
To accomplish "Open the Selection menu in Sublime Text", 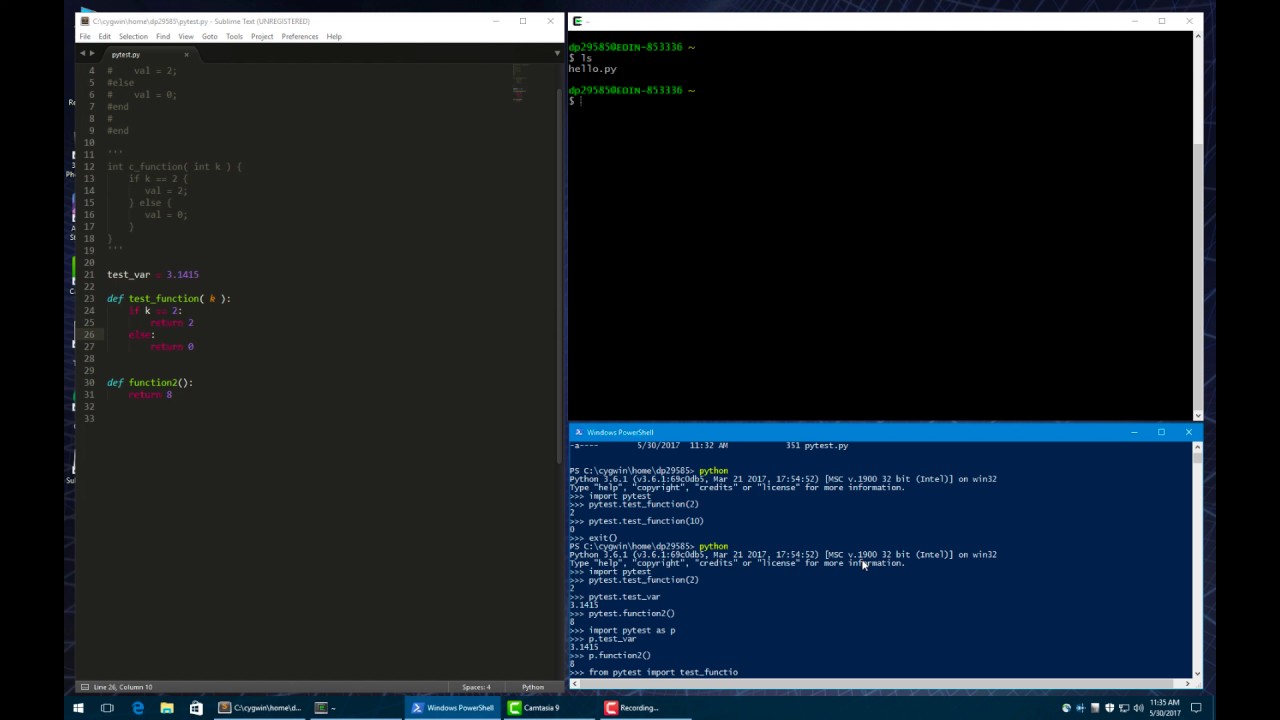I will coord(133,37).
